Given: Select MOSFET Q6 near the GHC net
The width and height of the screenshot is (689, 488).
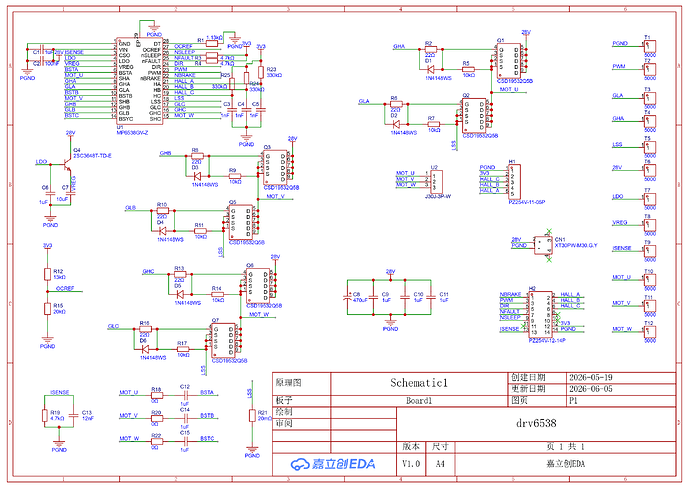Looking at the screenshot, I should (x=258, y=286).
